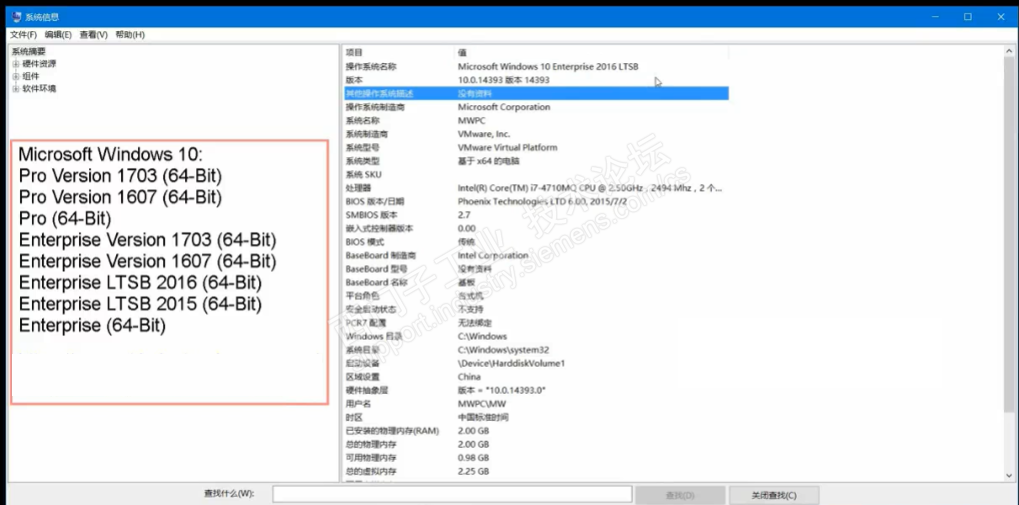Click the System Information title bar icon

16,17
